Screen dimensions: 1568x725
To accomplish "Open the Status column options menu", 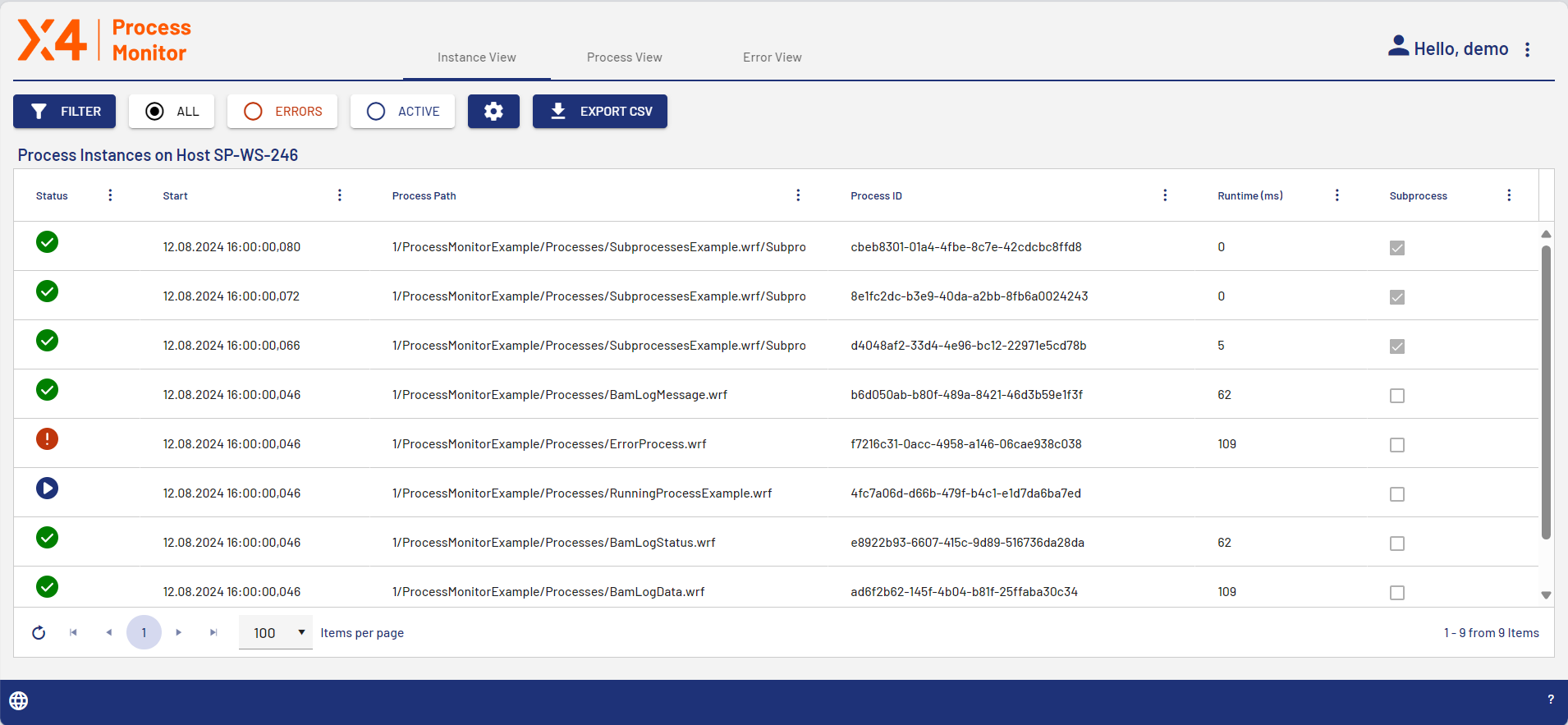I will click(110, 195).
